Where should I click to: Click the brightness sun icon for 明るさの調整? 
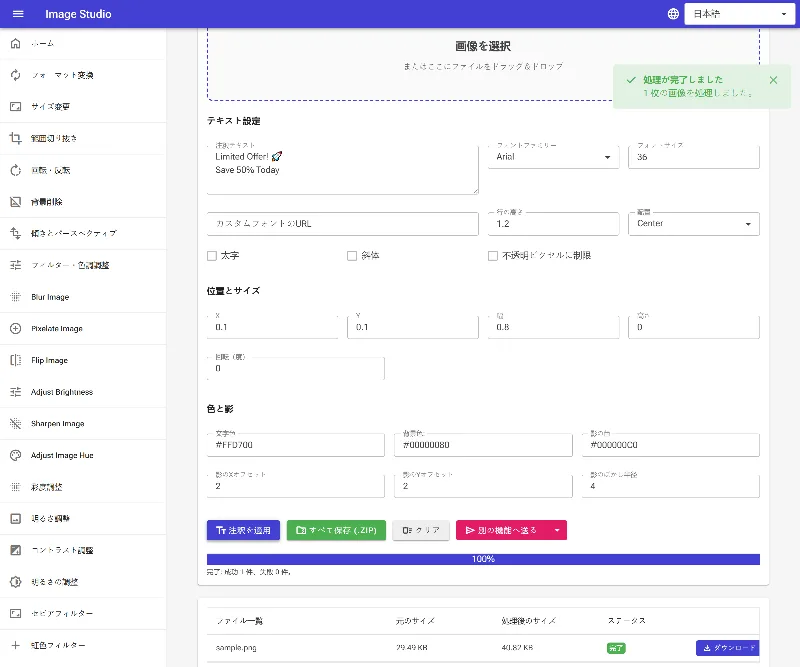pos(16,582)
